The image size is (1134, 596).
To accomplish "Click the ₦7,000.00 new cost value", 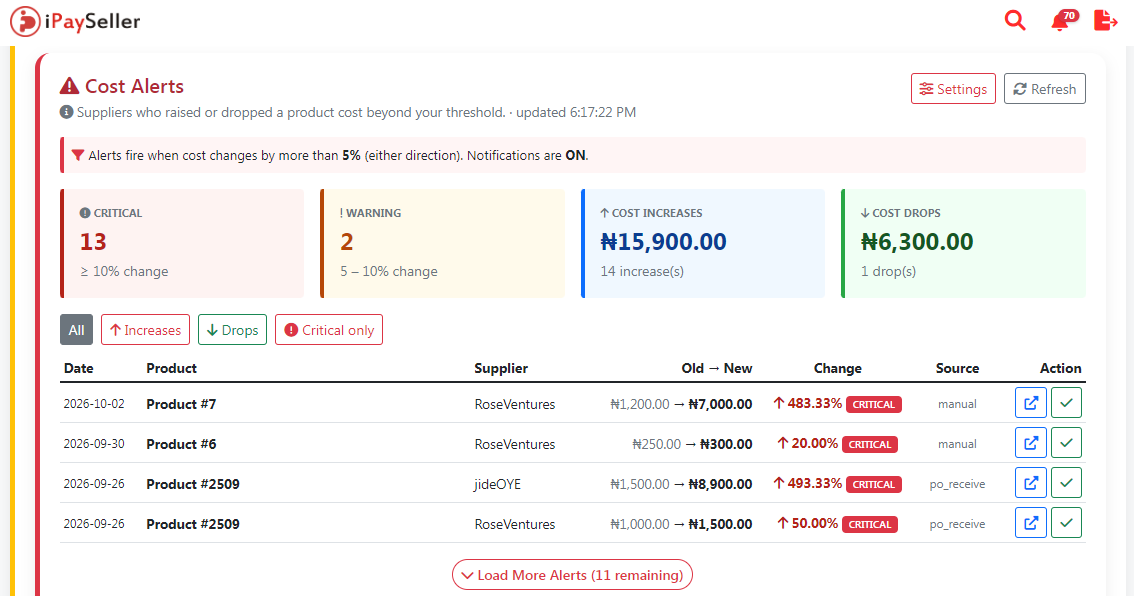I will (720, 404).
